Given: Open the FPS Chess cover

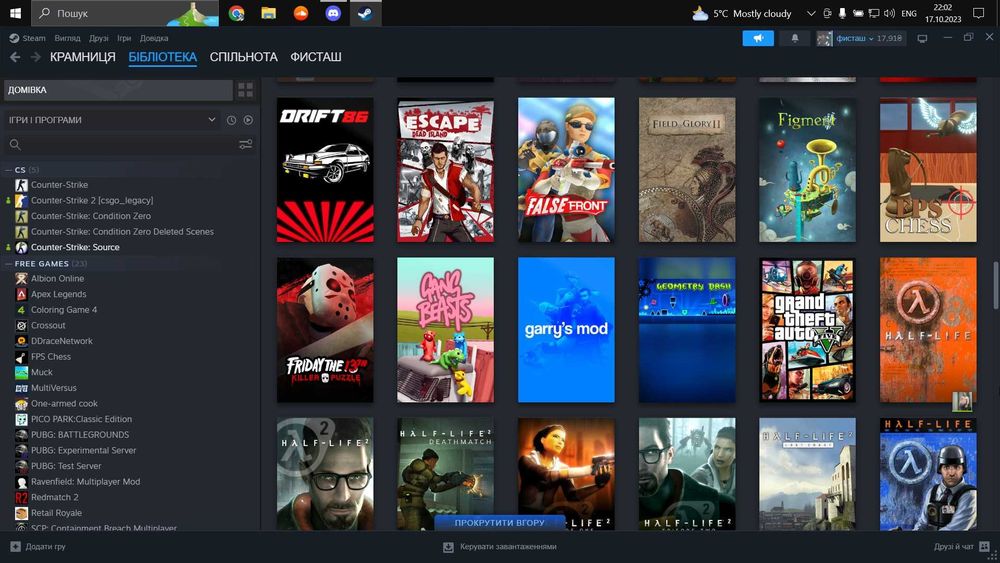Looking at the screenshot, I should click(928, 170).
